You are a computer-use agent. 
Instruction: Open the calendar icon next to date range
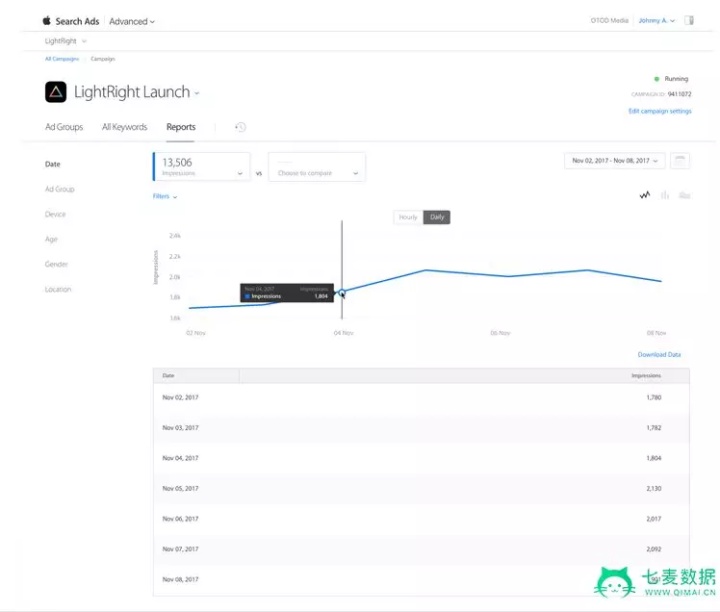680,160
